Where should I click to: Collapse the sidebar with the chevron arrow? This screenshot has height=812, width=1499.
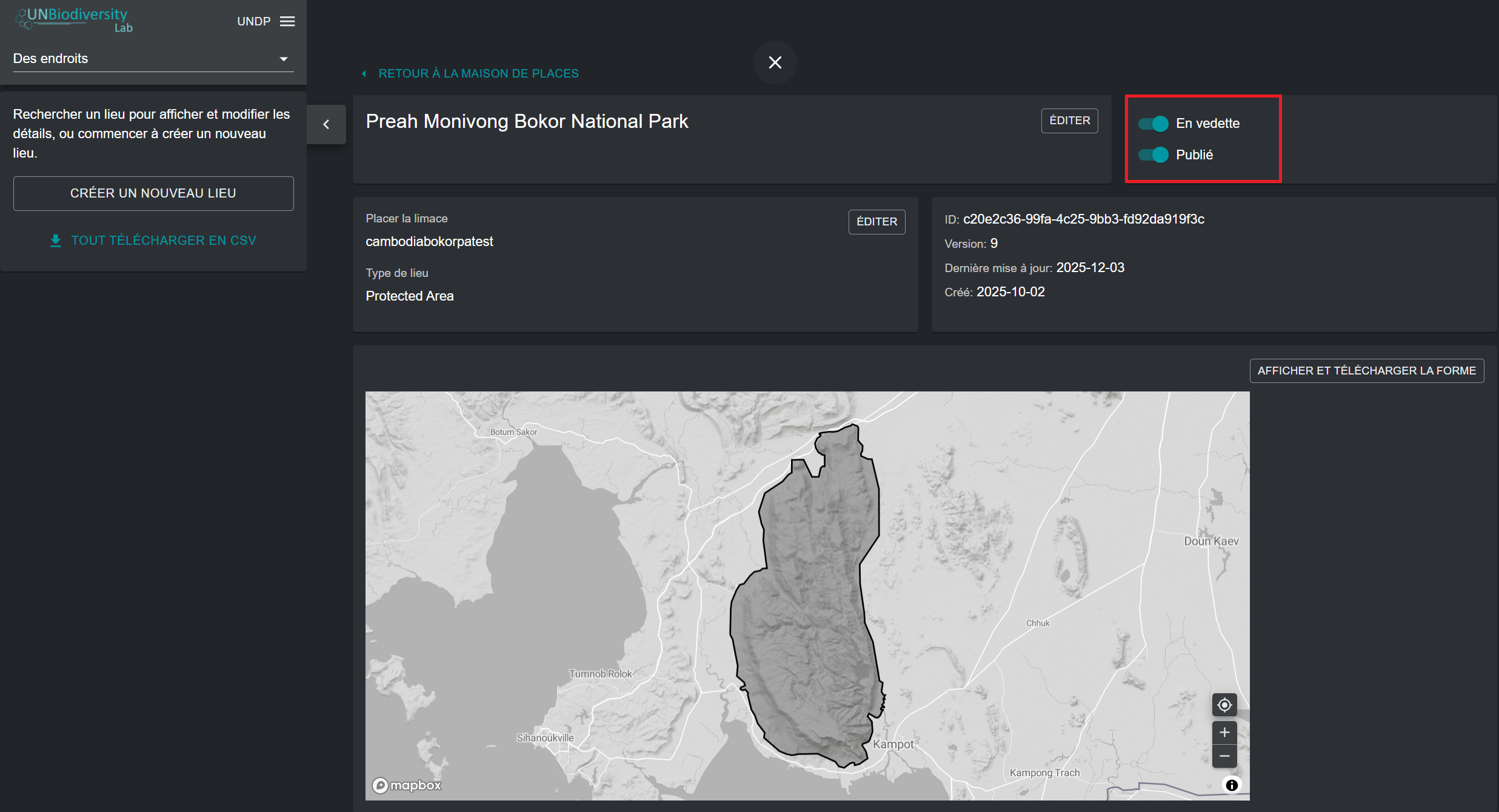click(326, 124)
